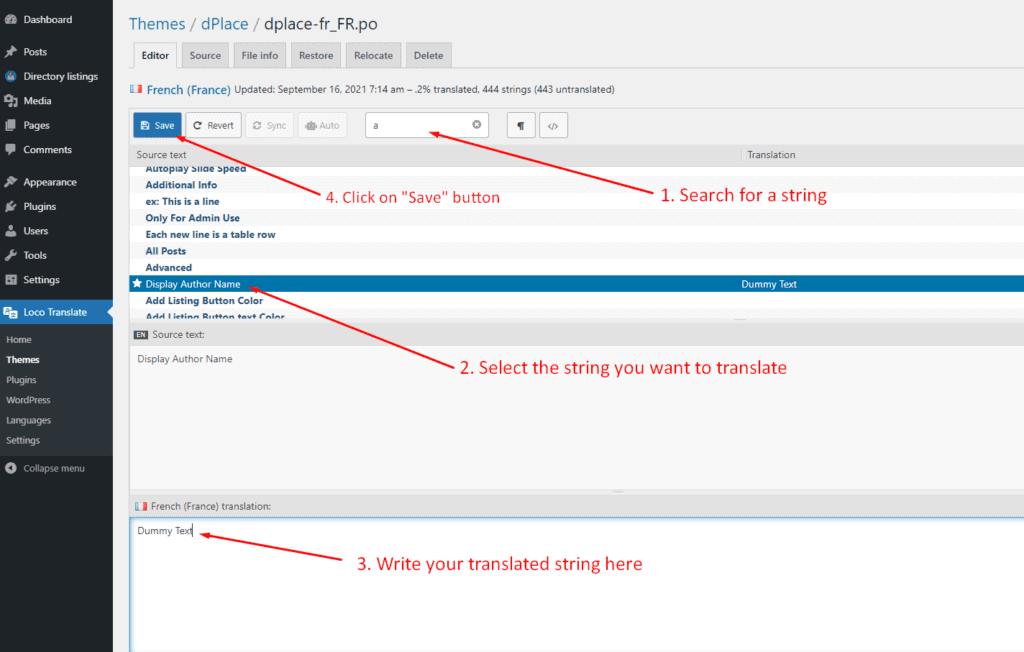The image size is (1024, 652).
Task: Select the "Display Author Name" string row
Action: click(192, 284)
